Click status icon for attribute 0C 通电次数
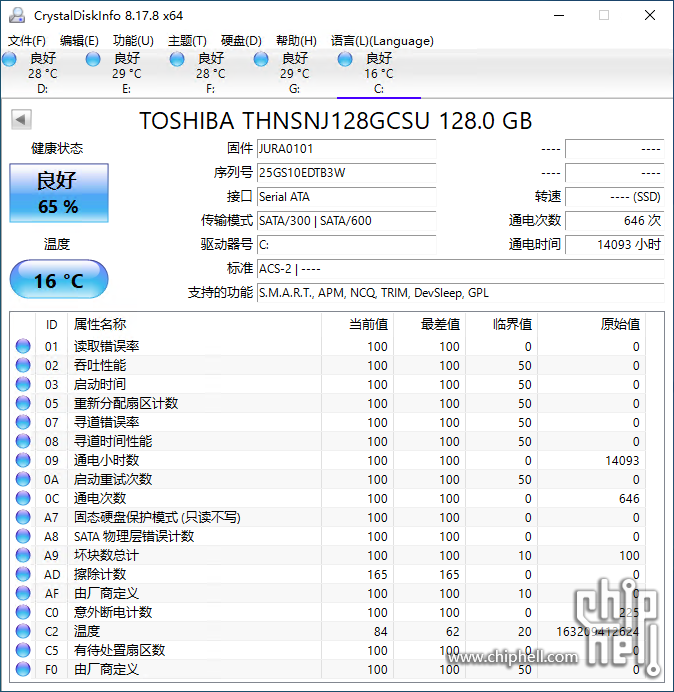The height and width of the screenshot is (692, 674). point(23,498)
